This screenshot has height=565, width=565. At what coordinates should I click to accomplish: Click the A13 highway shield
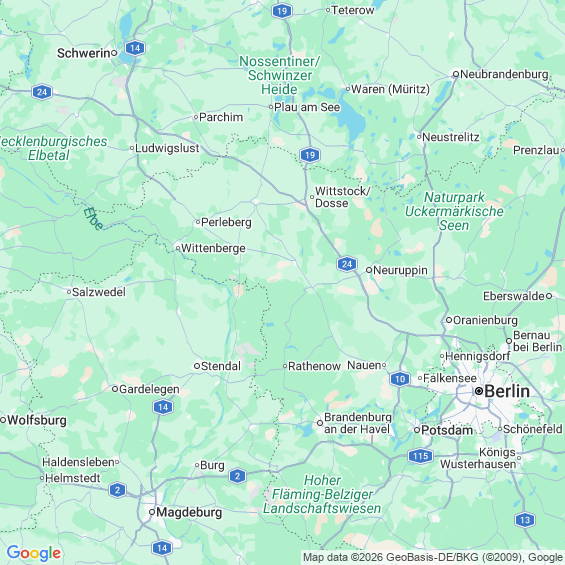point(525,520)
